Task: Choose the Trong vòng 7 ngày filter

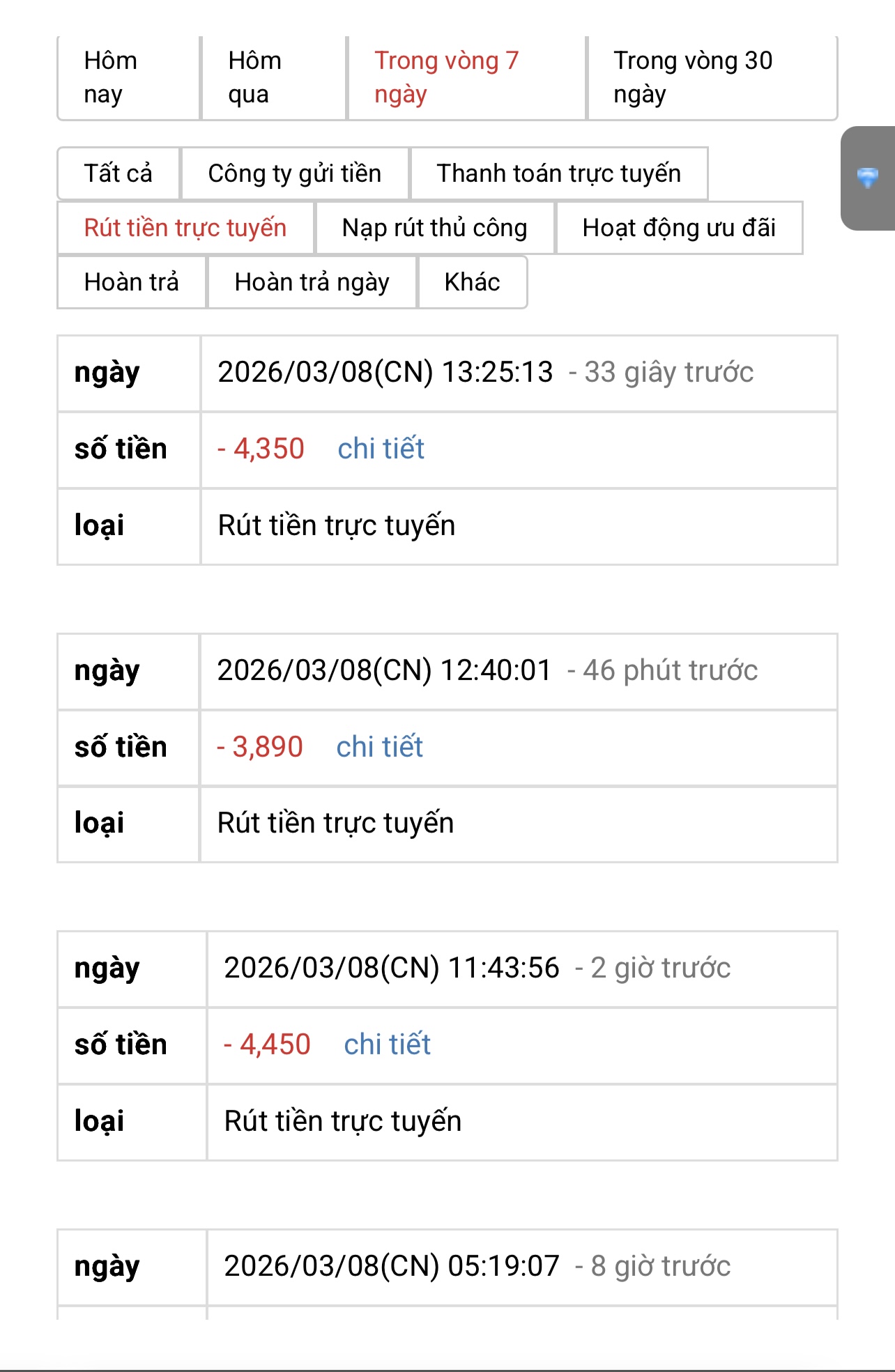Action: [466, 77]
